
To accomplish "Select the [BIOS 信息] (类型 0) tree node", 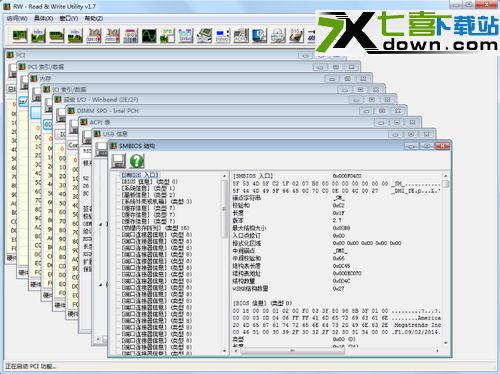I will (150, 182).
